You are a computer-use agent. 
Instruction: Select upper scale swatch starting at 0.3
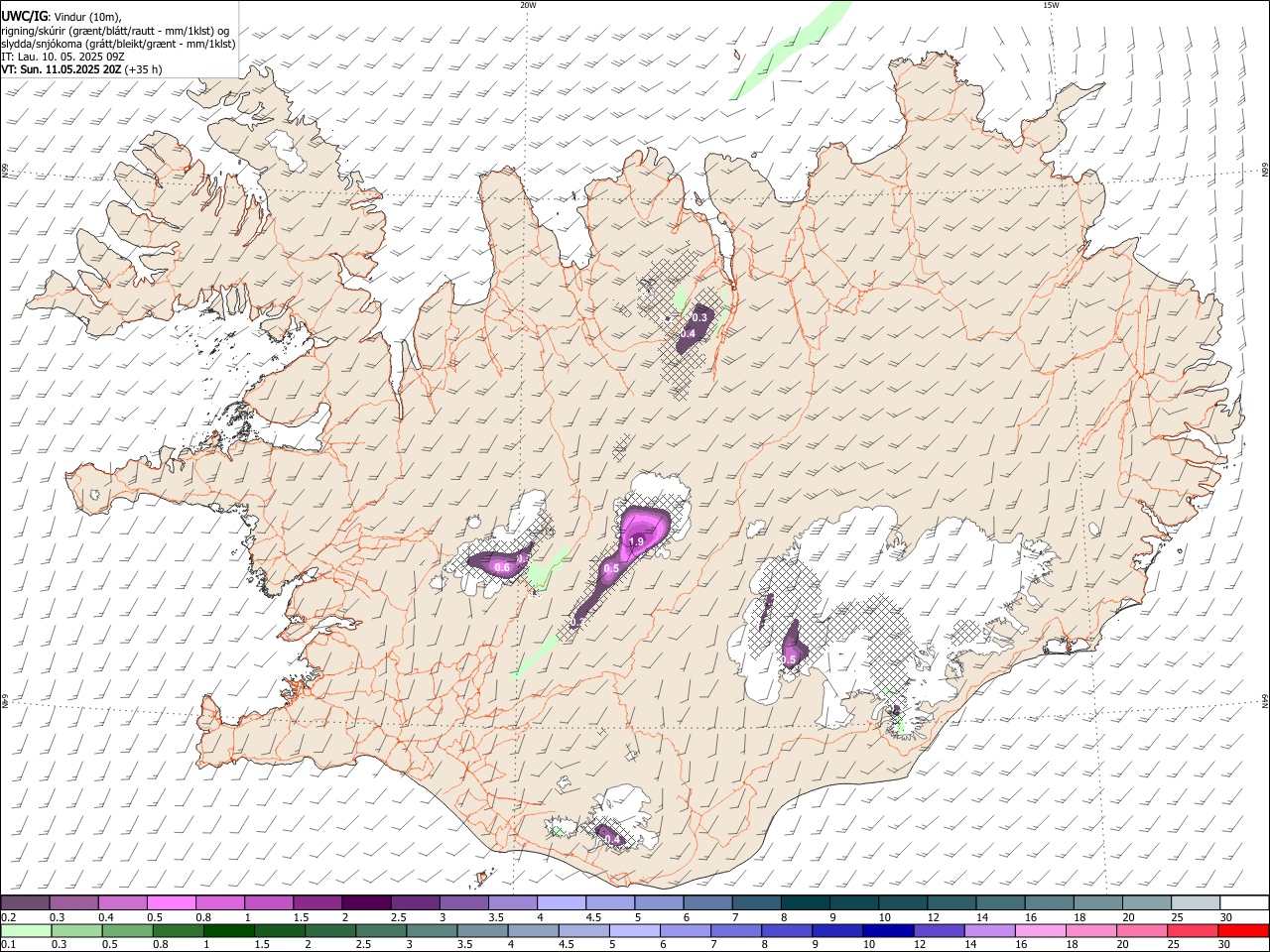[x=73, y=902]
